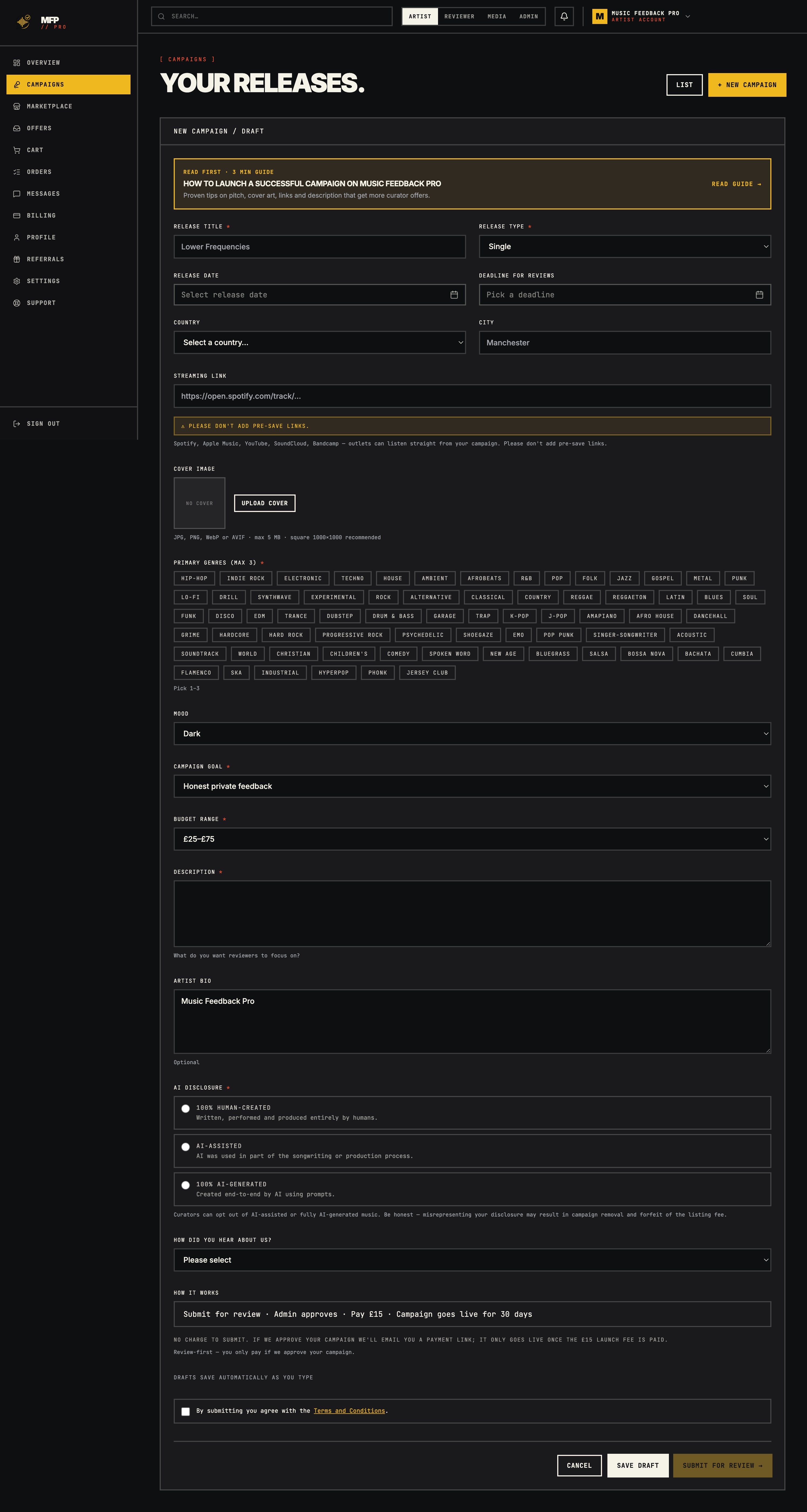The height and width of the screenshot is (1512, 807).
Task: Select 100% AI-Generated disclosure option
Action: [x=186, y=1185]
